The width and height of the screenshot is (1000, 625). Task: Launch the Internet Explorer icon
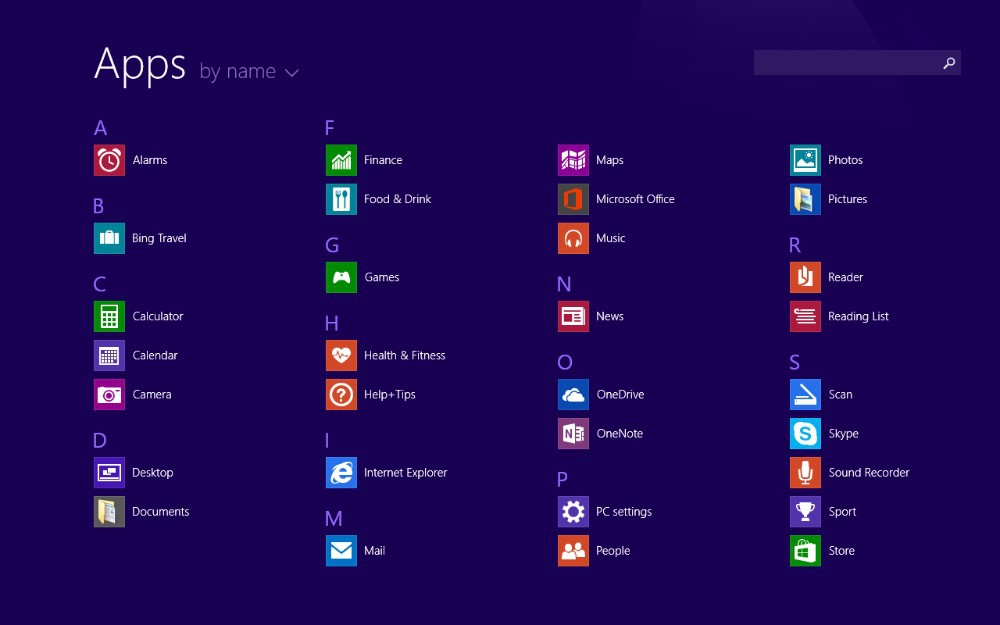pos(341,473)
